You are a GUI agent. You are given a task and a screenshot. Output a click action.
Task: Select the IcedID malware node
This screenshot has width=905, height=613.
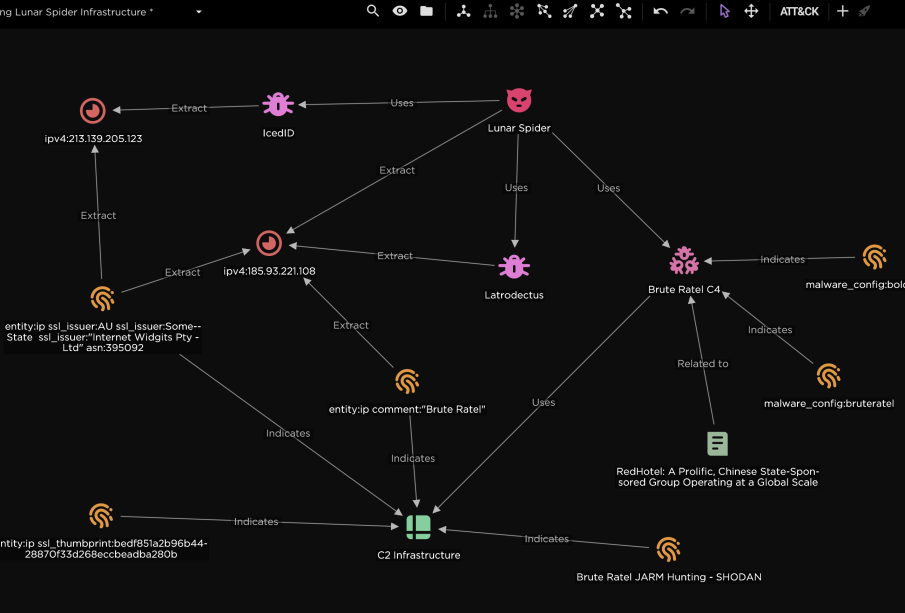coord(278,104)
